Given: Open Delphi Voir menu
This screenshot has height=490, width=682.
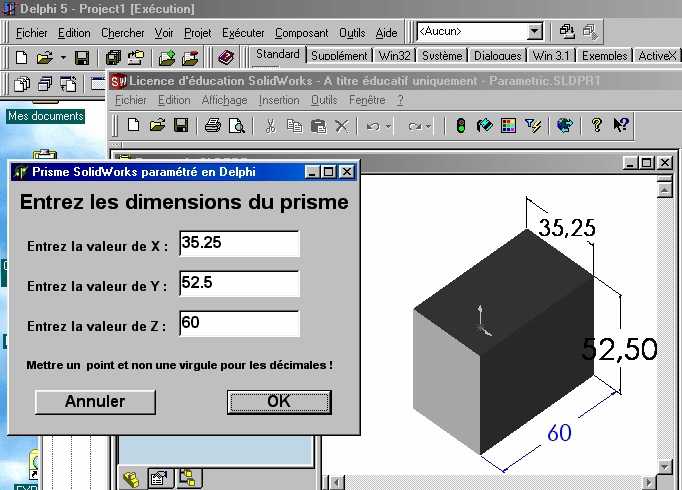Looking at the screenshot, I should (x=164, y=33).
